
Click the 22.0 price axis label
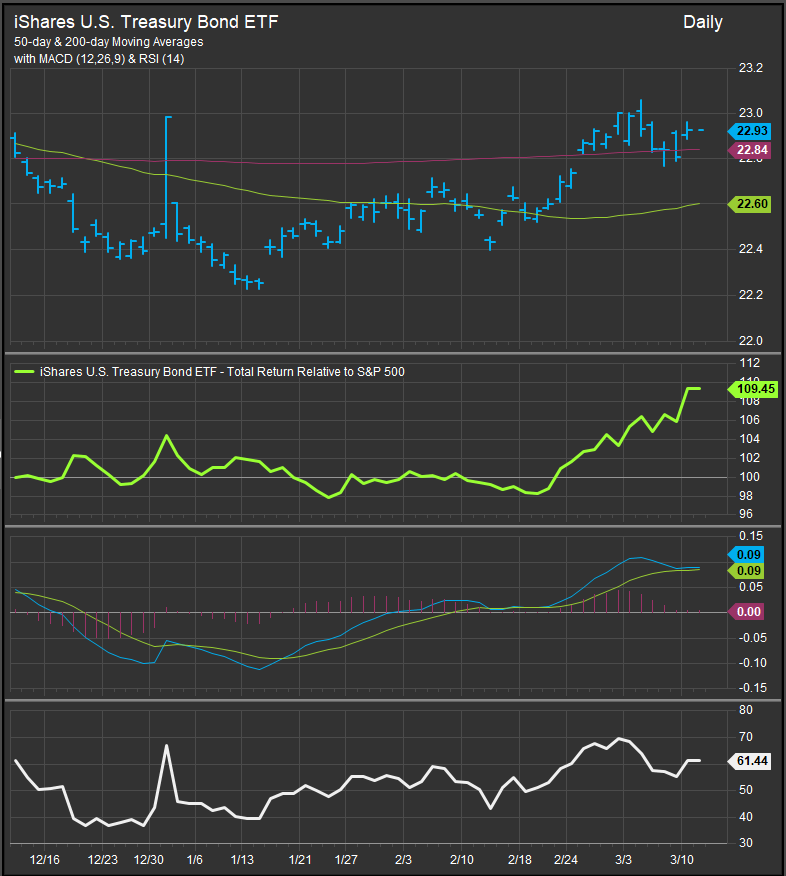click(751, 341)
